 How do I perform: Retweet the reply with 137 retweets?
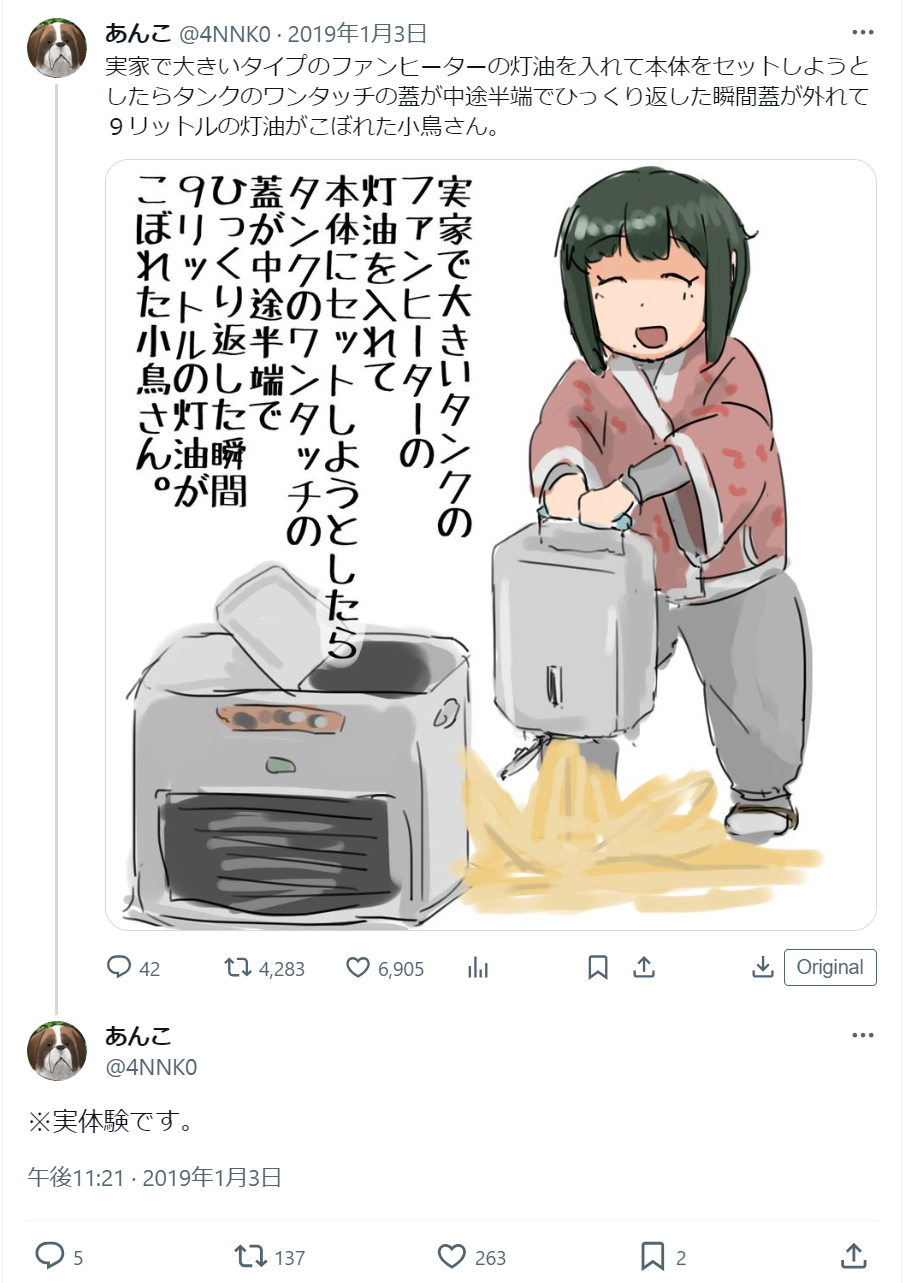248,1255
